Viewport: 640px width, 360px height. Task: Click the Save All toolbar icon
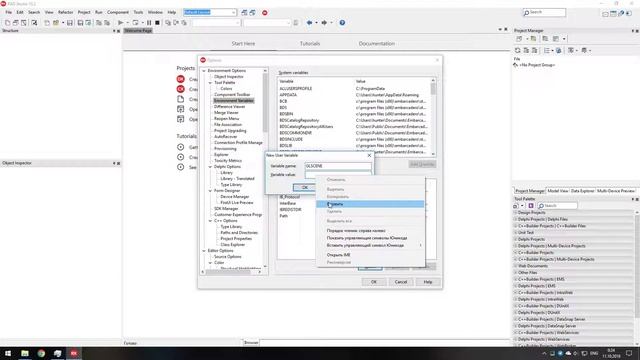coord(80,23)
